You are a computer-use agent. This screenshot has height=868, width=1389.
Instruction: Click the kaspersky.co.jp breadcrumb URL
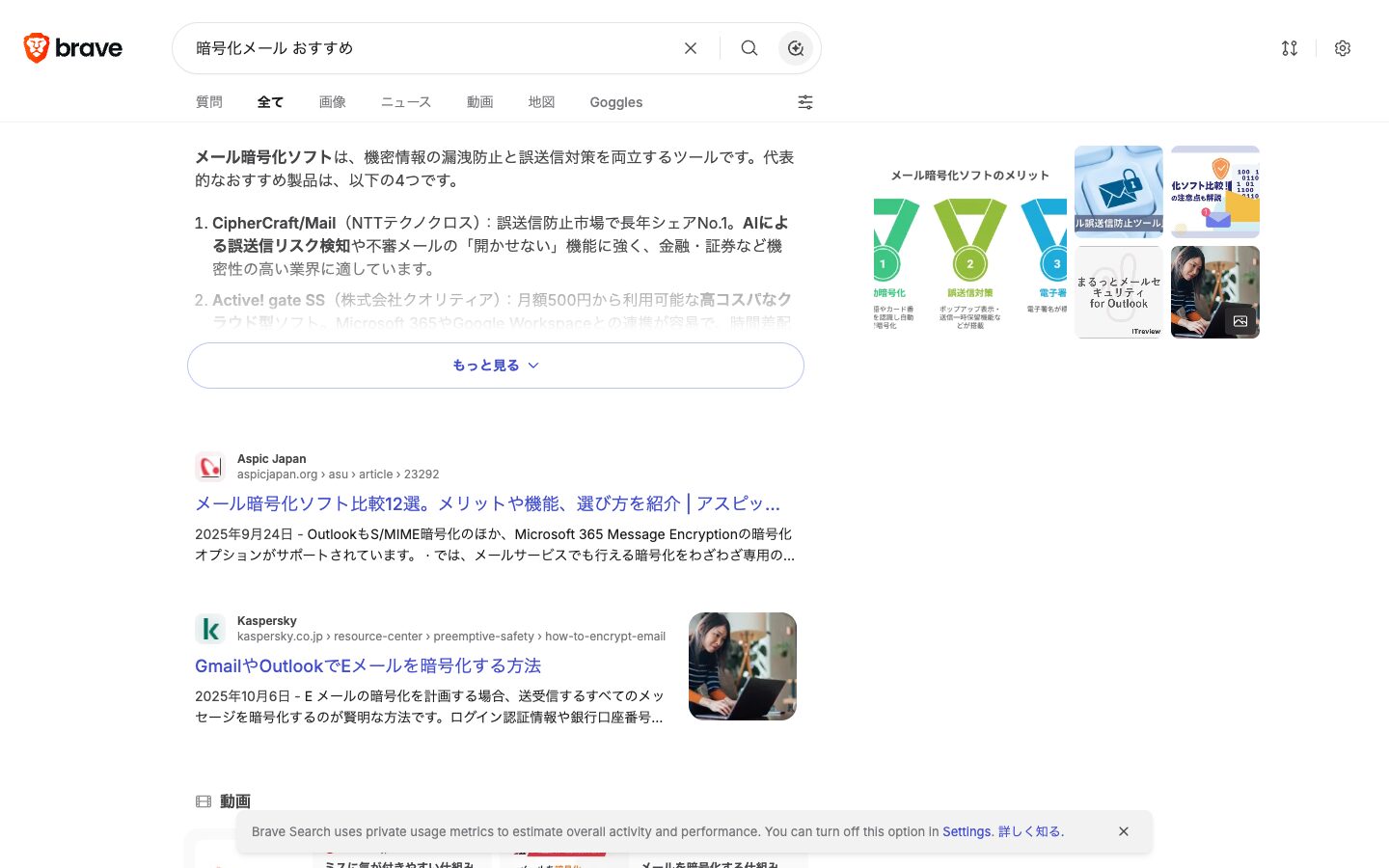click(x=451, y=637)
